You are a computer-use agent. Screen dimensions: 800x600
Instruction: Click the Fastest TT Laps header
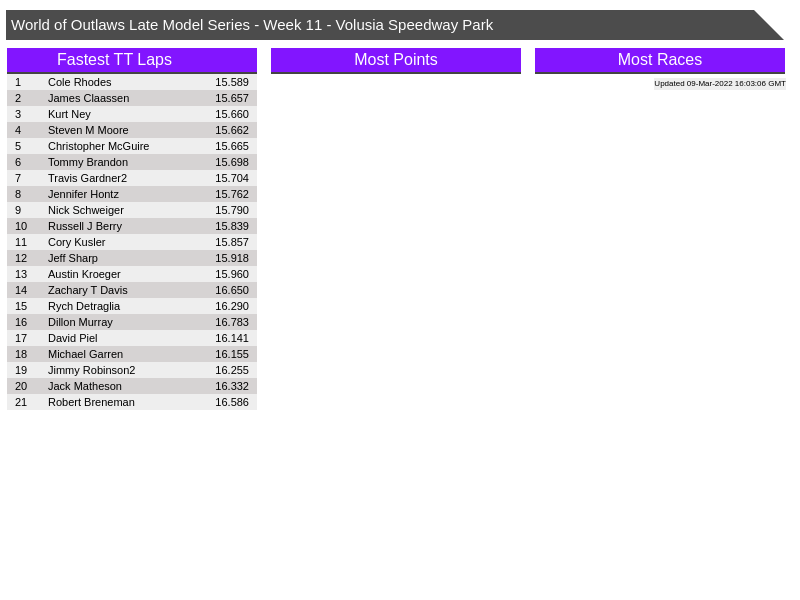click(x=114, y=60)
